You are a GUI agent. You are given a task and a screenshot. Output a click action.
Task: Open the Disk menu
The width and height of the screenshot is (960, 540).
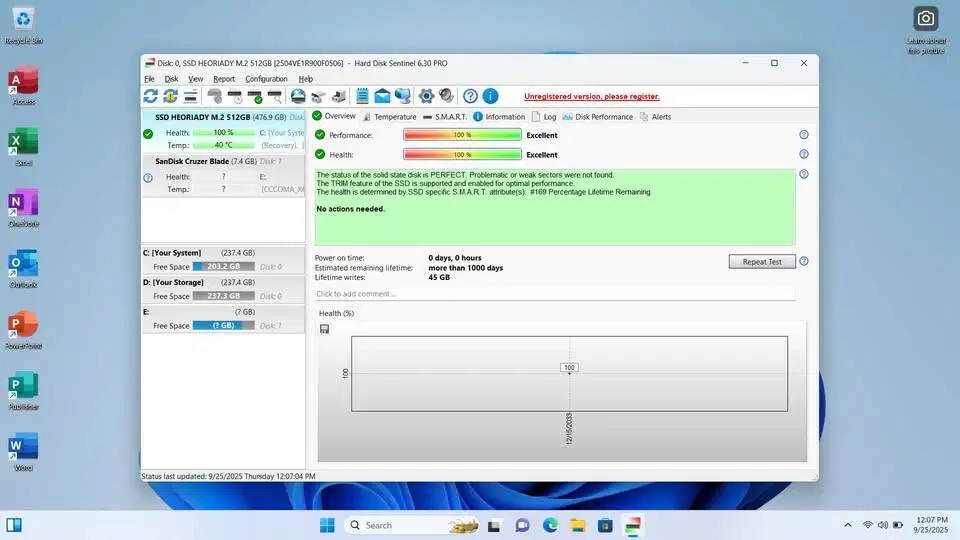click(171, 79)
